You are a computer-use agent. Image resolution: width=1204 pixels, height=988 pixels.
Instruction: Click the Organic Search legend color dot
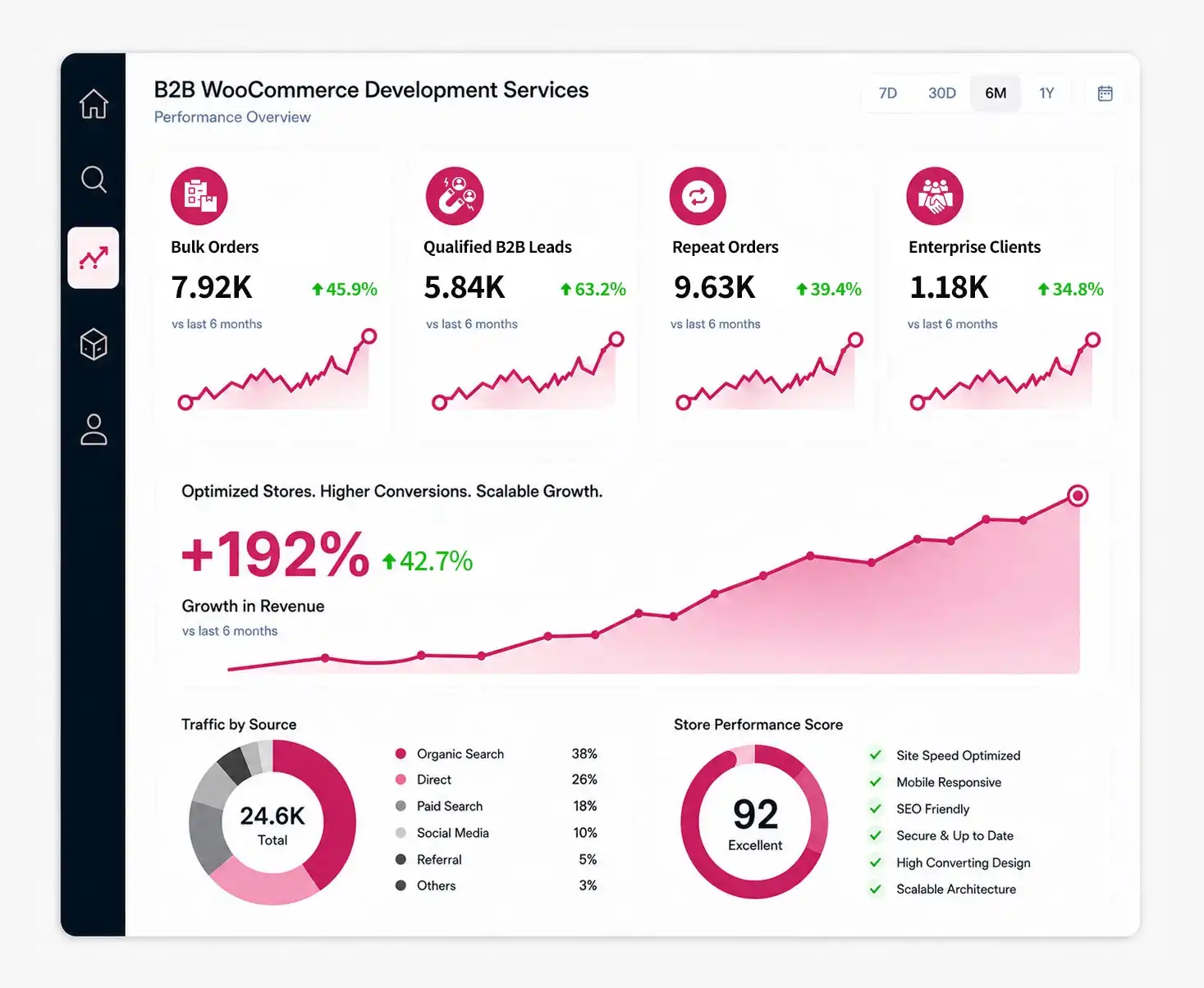coord(401,753)
